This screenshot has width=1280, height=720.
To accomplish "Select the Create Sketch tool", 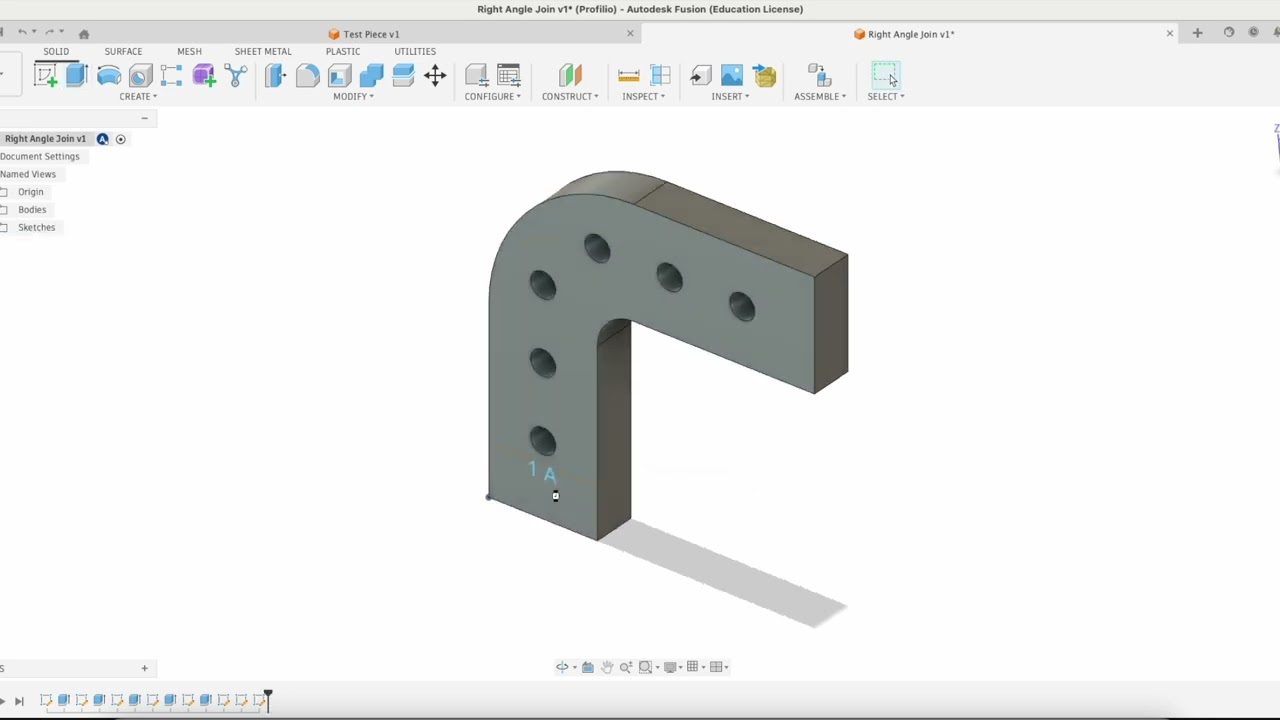I will point(45,75).
